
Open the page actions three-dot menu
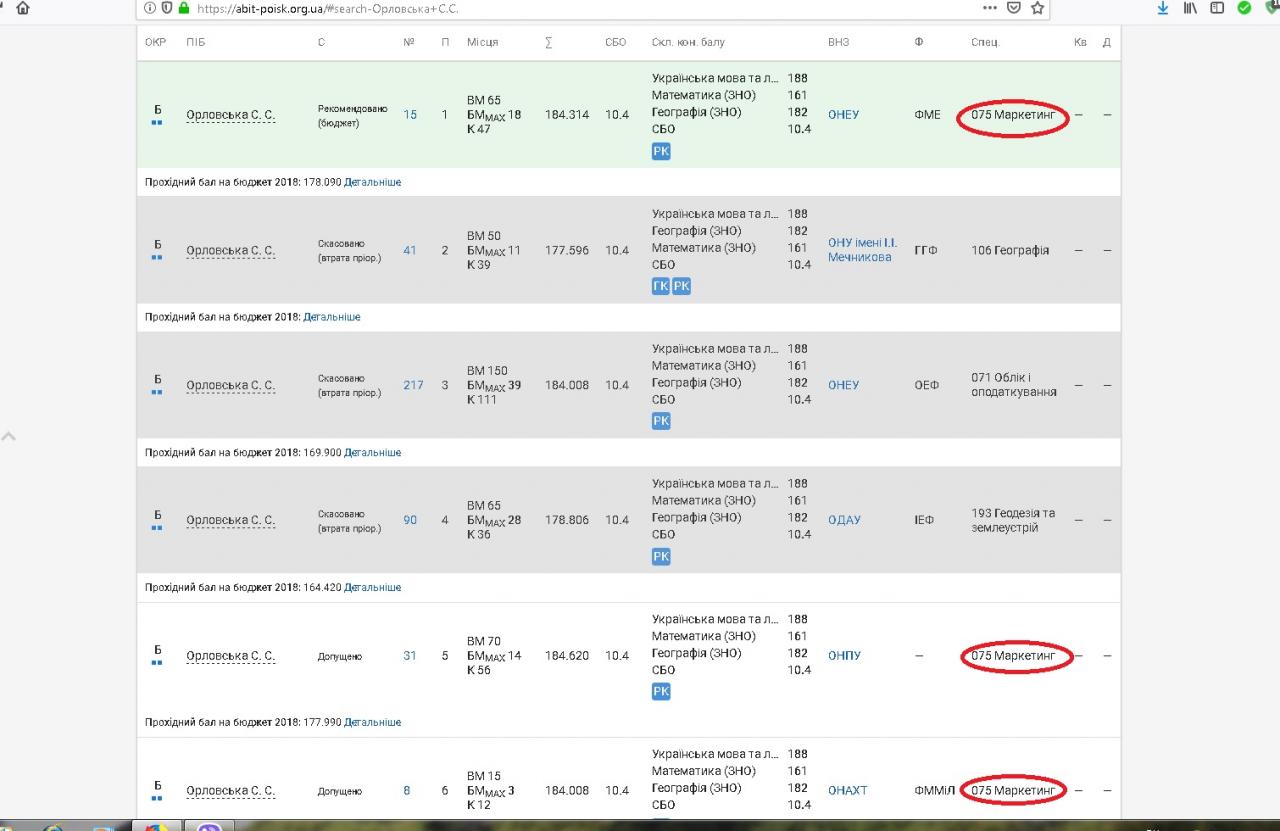pos(990,8)
